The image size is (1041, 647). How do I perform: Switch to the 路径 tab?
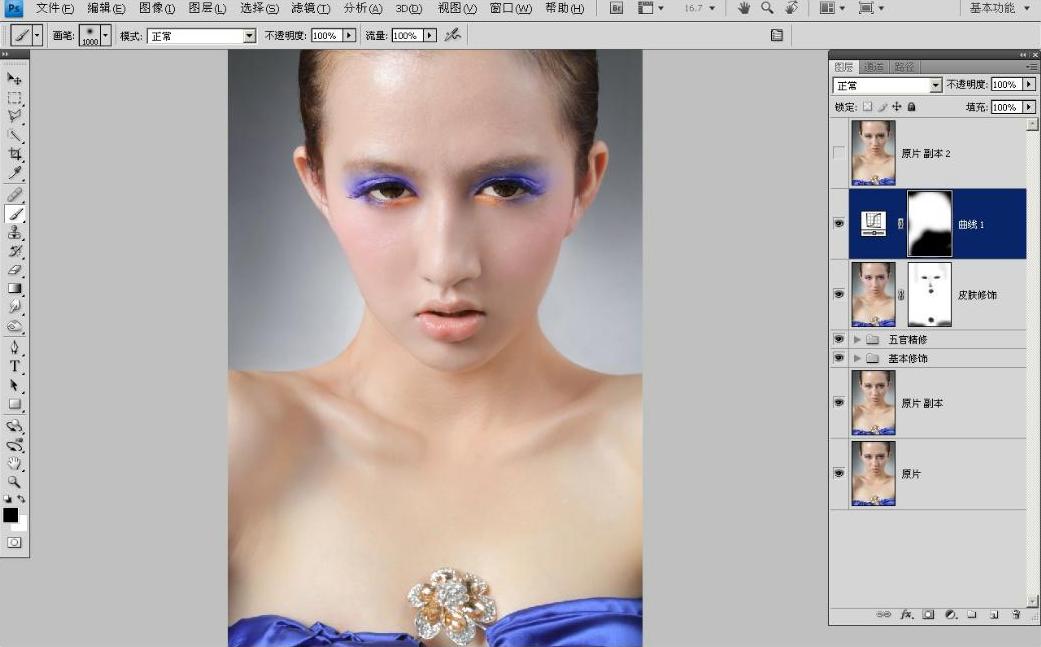coord(904,67)
